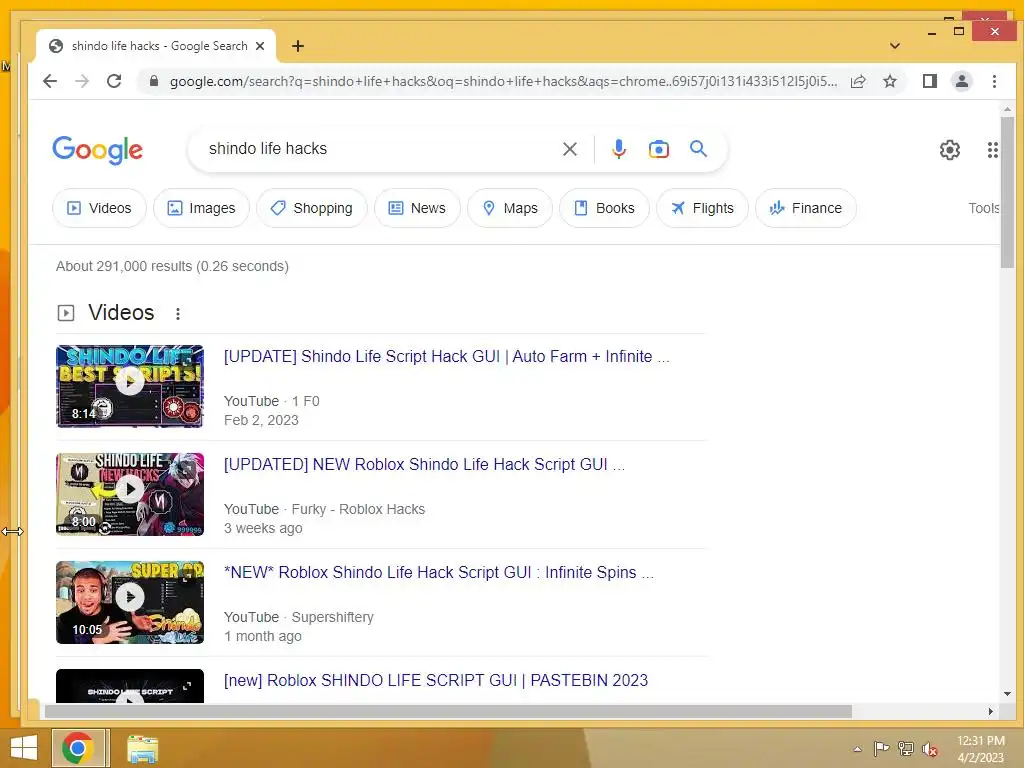Open Chrome profile avatar menu
The height and width of the screenshot is (768, 1024).
(x=962, y=81)
